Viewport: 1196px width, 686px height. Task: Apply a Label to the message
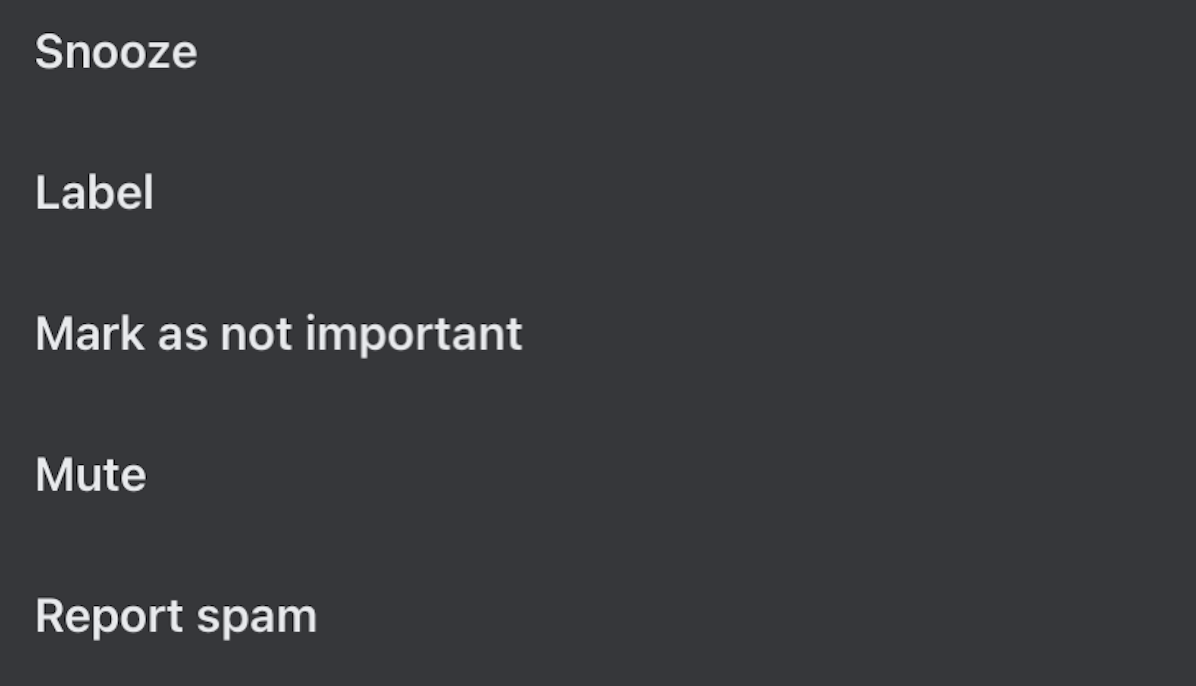tap(94, 193)
